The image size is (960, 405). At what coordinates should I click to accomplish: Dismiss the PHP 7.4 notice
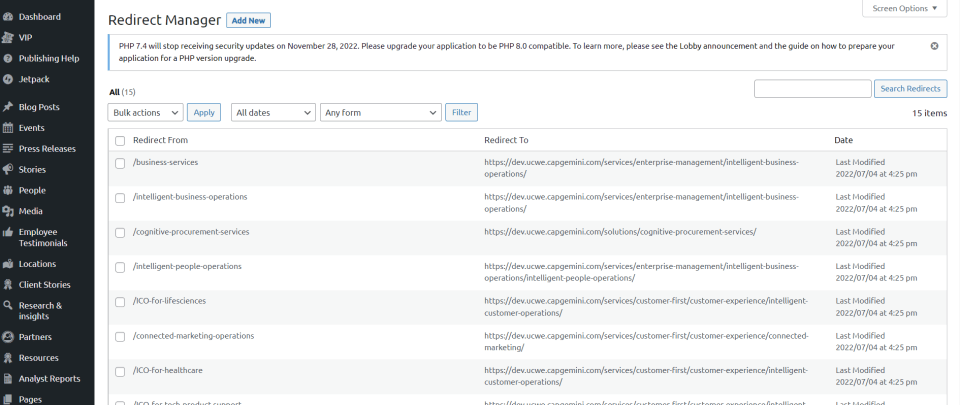[x=934, y=46]
